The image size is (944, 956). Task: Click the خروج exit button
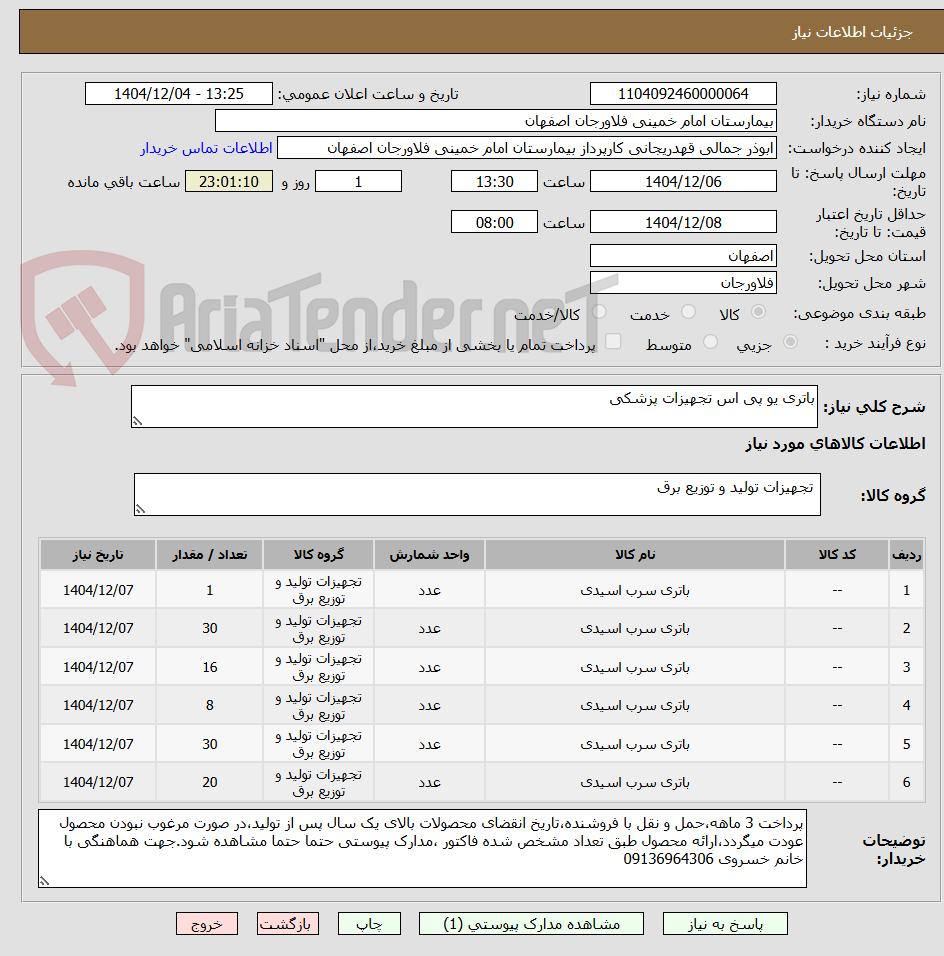click(x=207, y=924)
